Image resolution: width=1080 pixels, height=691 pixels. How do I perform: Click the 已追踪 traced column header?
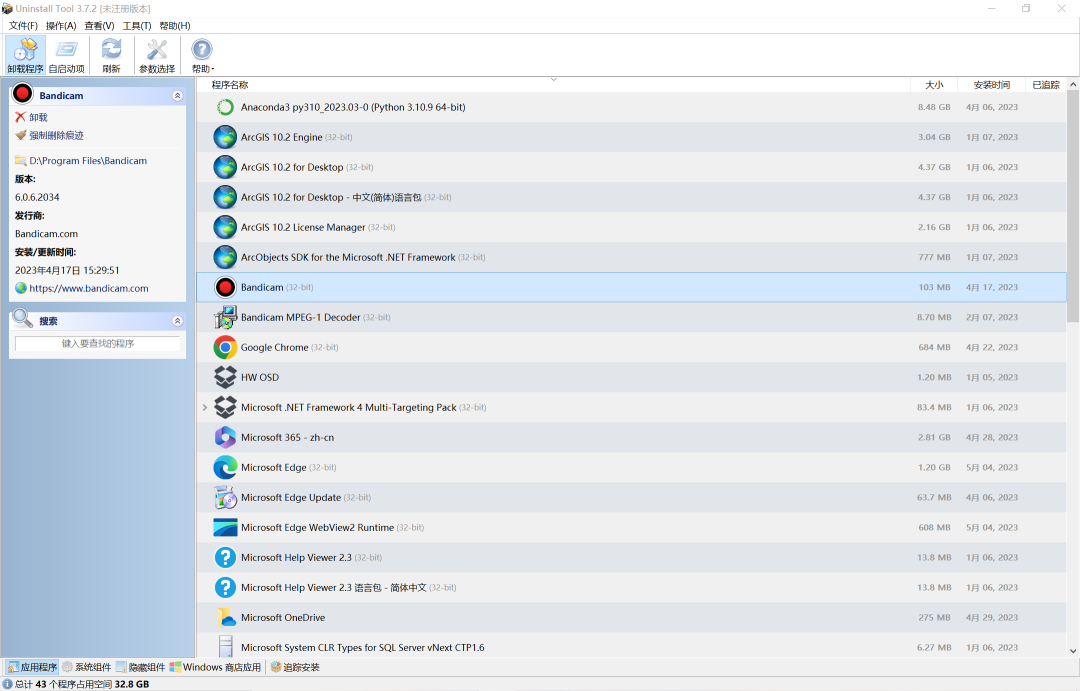point(1046,85)
